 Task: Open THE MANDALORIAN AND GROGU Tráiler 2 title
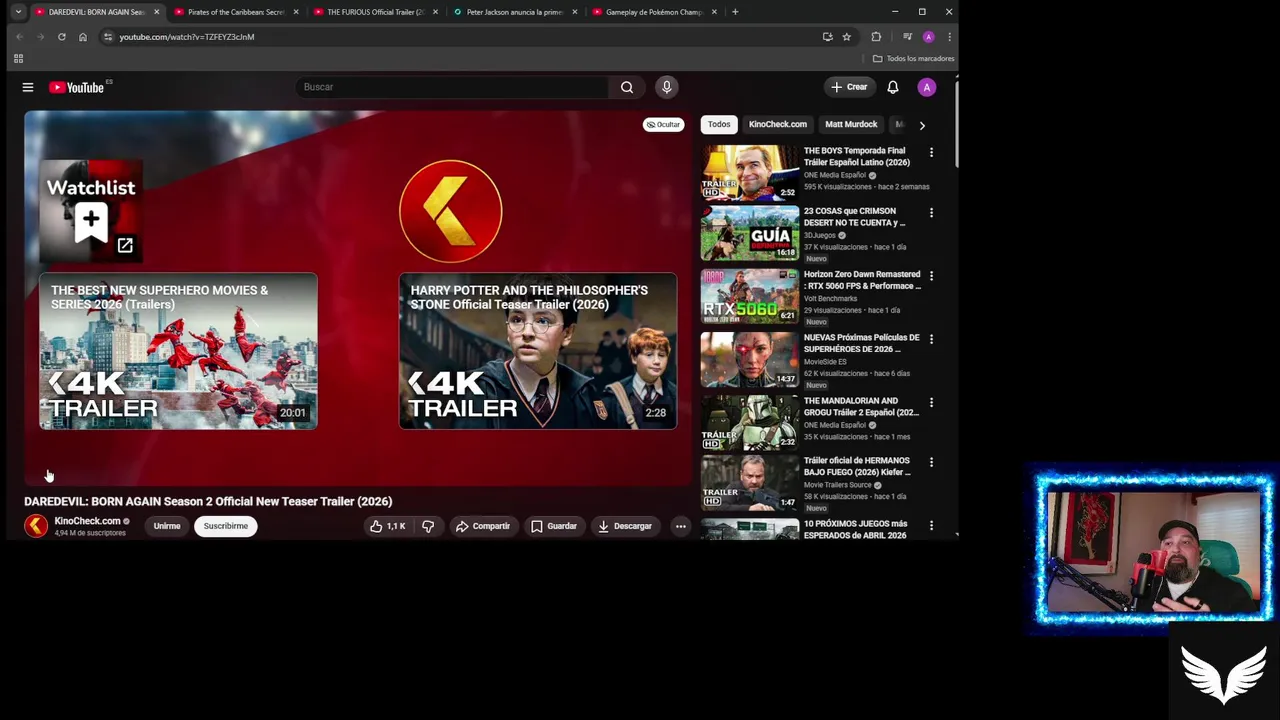861,407
